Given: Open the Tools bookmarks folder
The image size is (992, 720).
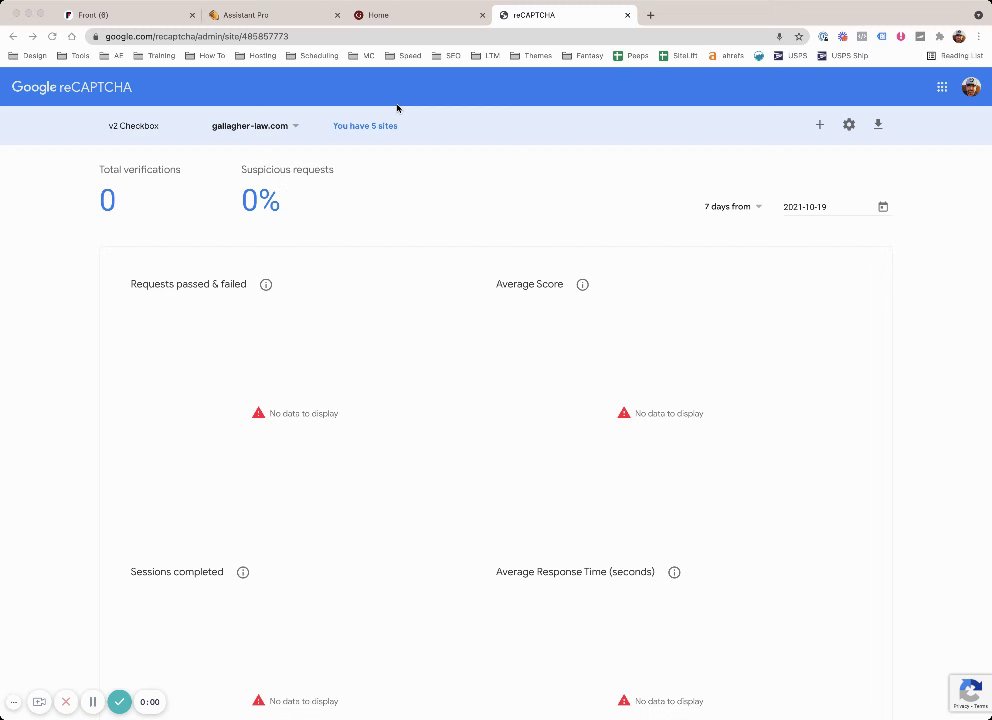Looking at the screenshot, I should tap(73, 56).
